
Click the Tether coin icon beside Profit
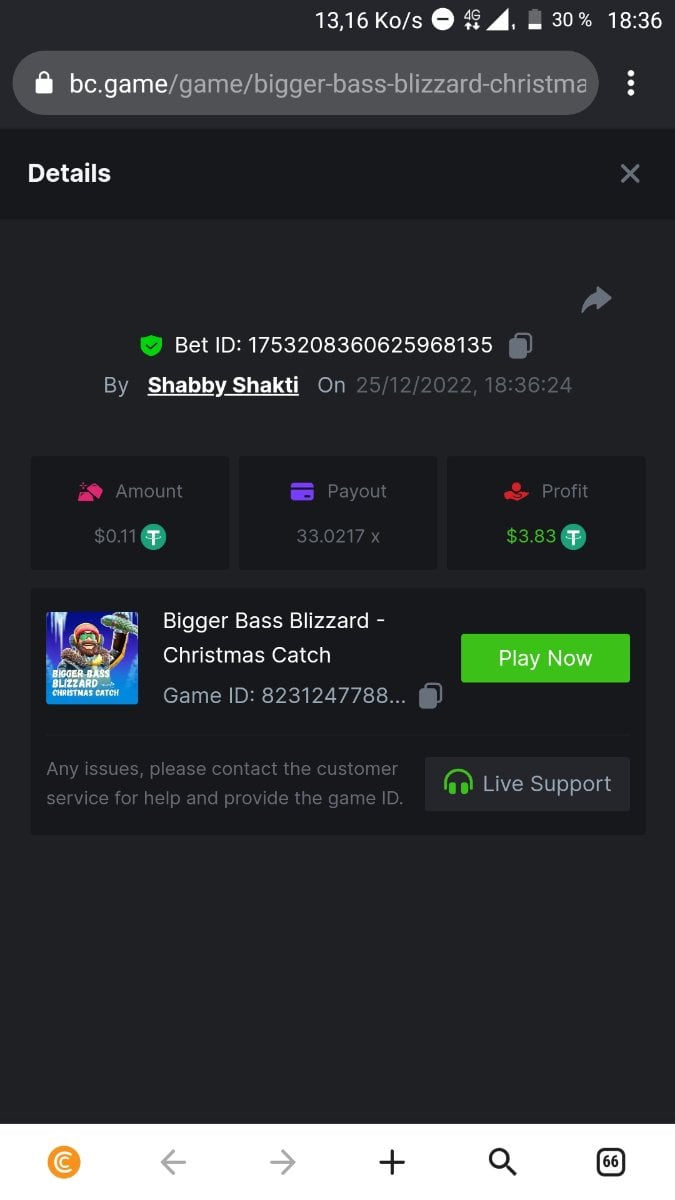[573, 536]
